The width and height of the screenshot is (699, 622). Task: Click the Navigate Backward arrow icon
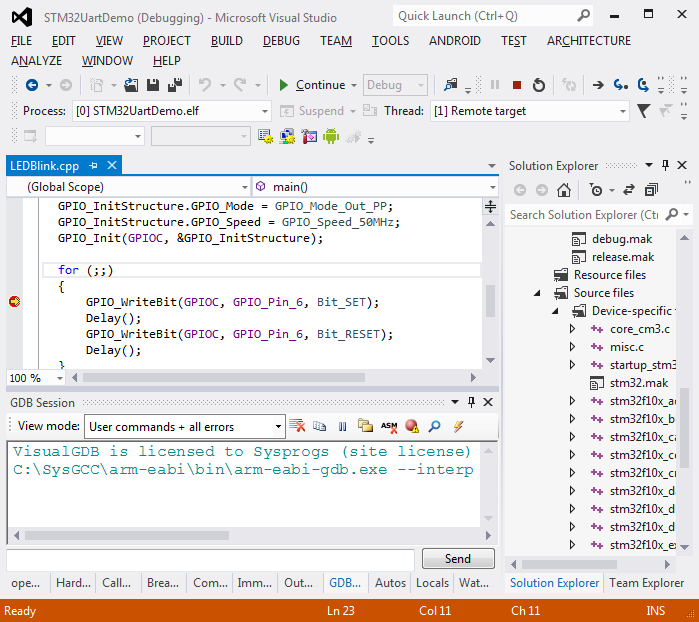(32, 85)
